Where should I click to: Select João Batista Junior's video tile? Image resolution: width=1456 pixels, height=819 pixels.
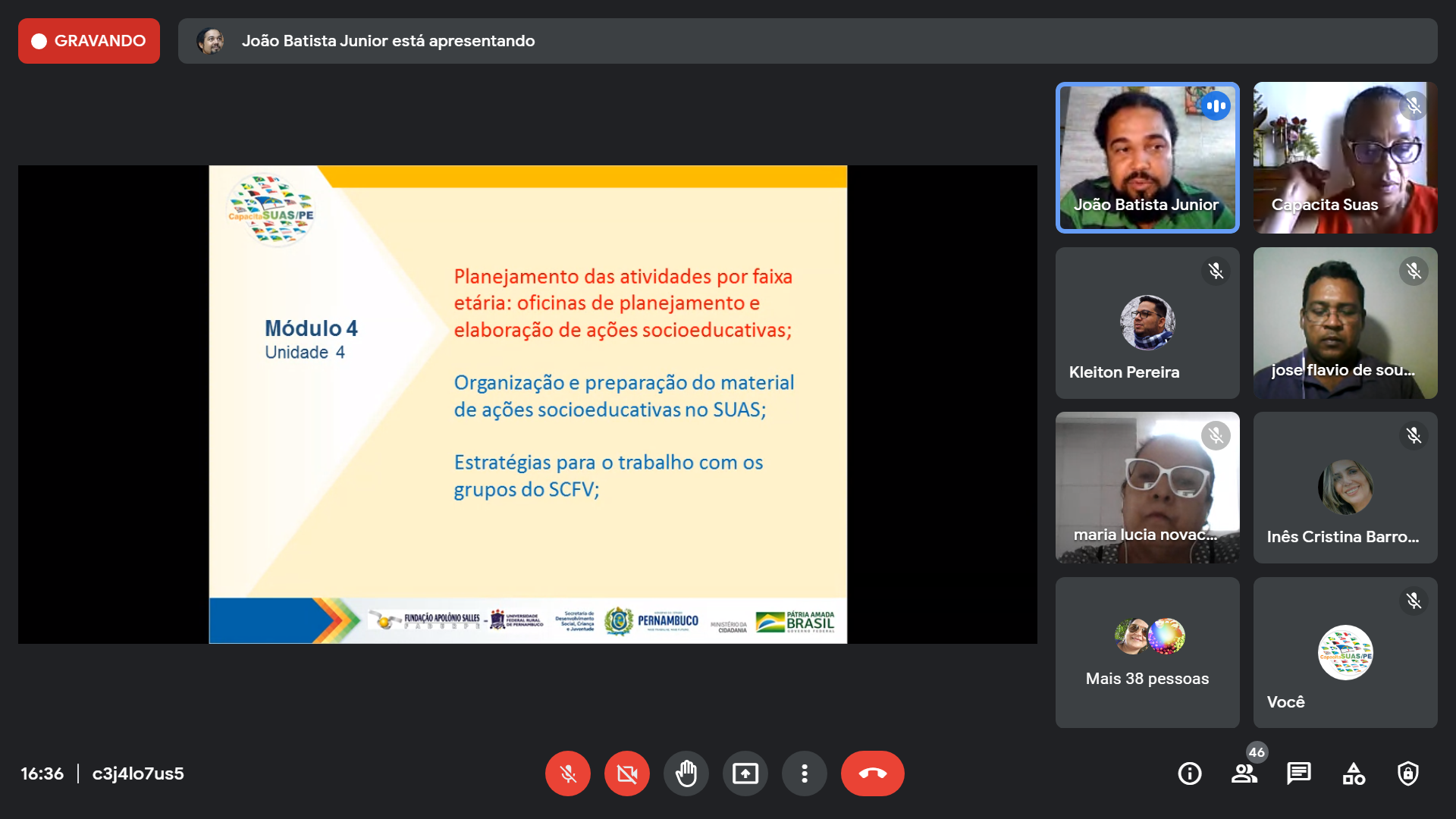(x=1147, y=158)
